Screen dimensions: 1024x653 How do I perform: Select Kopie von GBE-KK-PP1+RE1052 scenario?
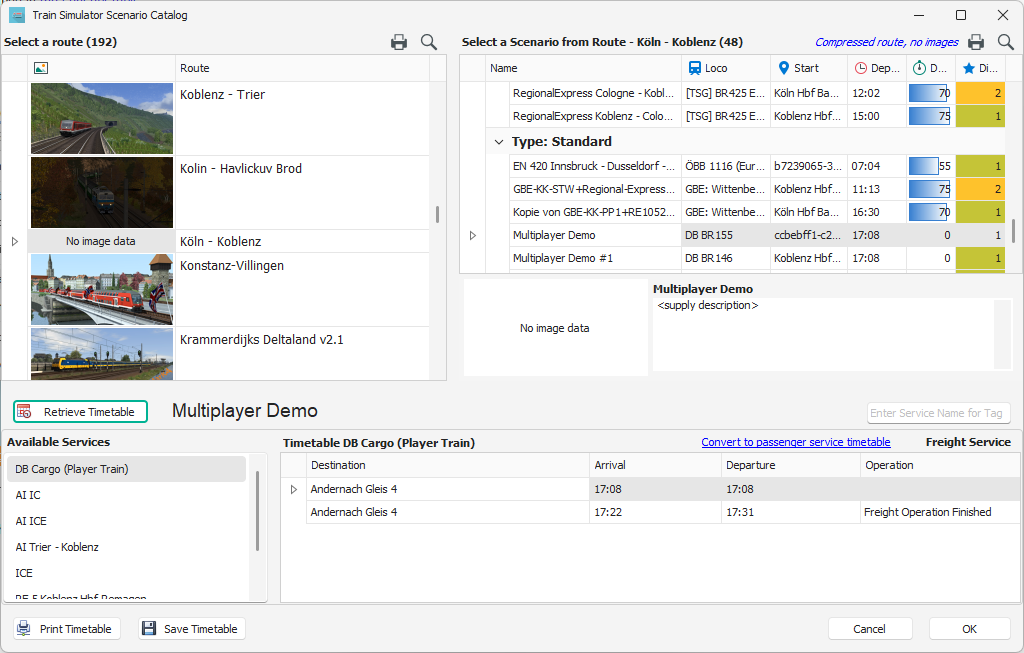tap(593, 212)
